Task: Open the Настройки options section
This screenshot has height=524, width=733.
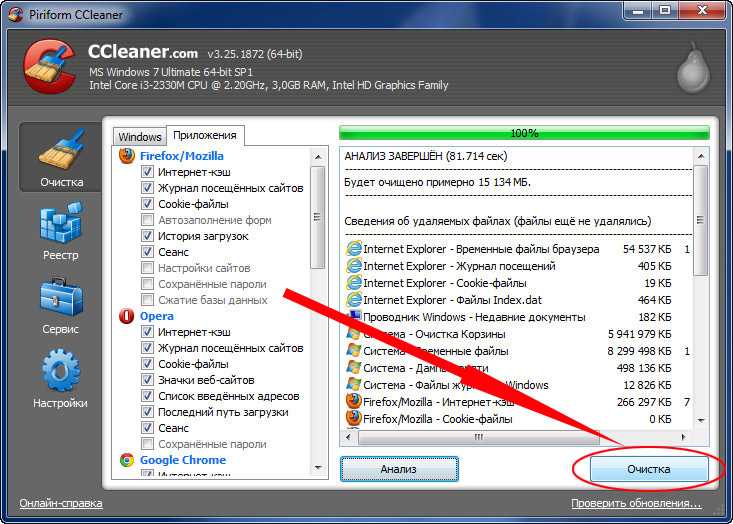Action: pos(61,380)
